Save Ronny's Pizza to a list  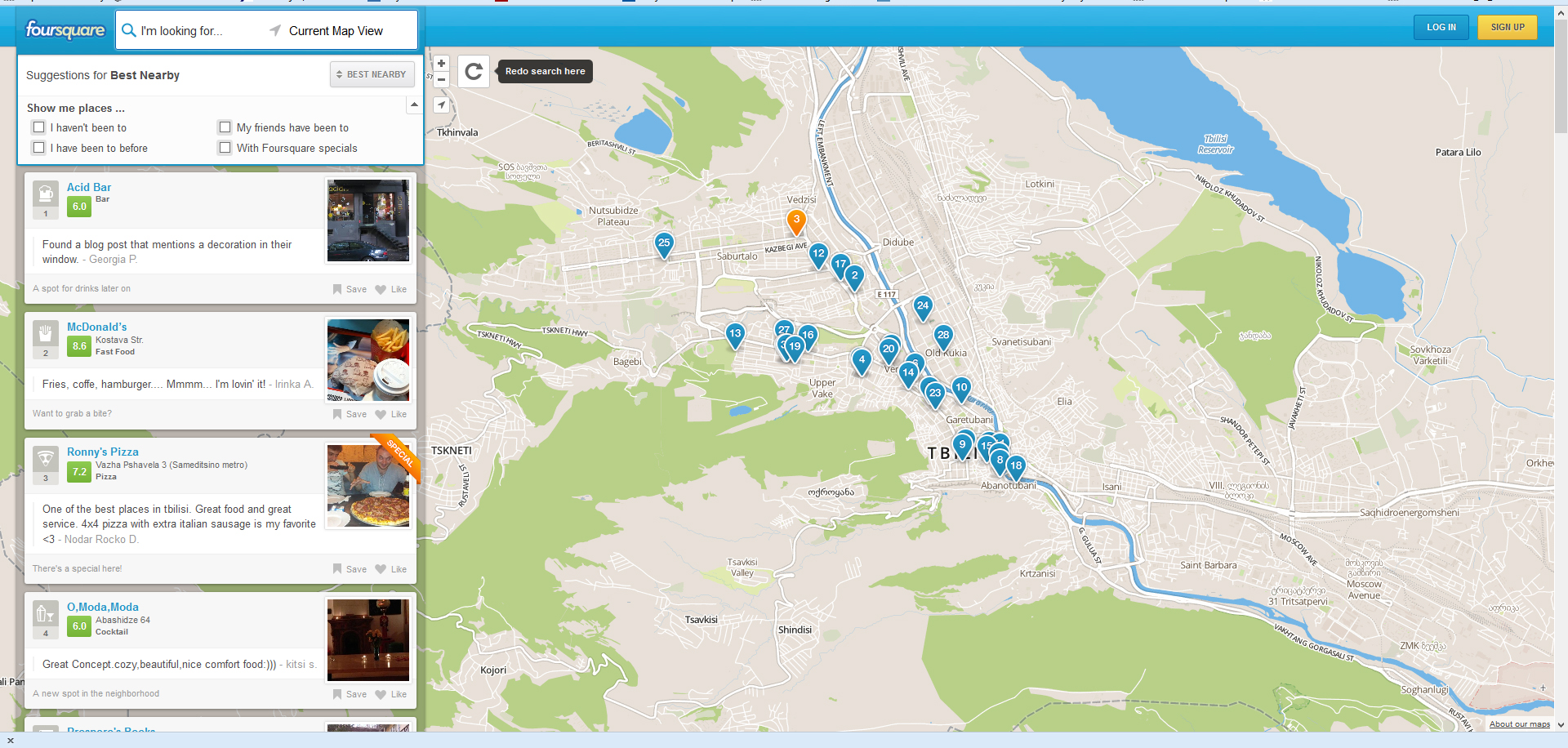pyautogui.click(x=350, y=569)
